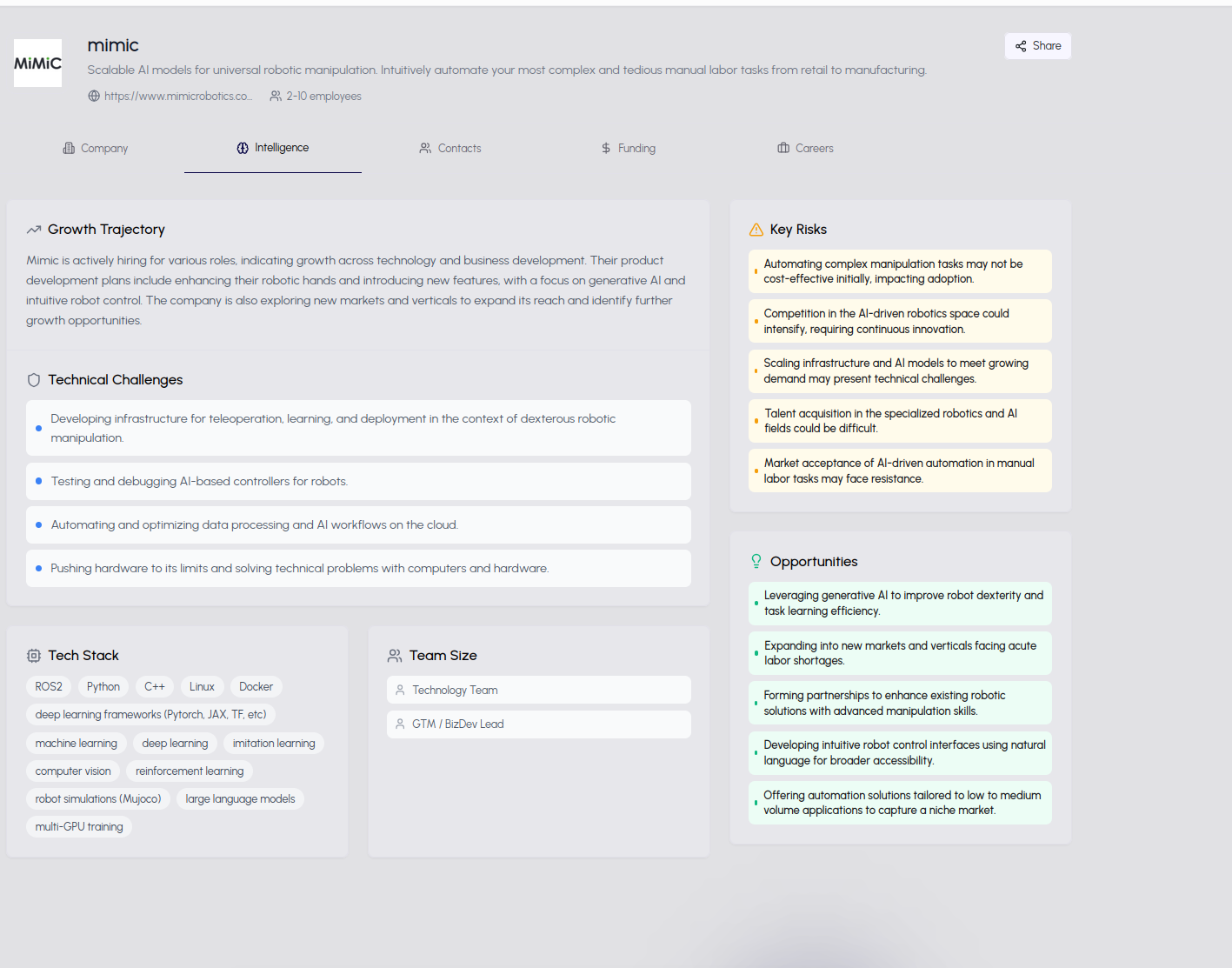This screenshot has height=968, width=1232.
Task: Click the chip icon by Tech Stack
Action: pos(34,656)
